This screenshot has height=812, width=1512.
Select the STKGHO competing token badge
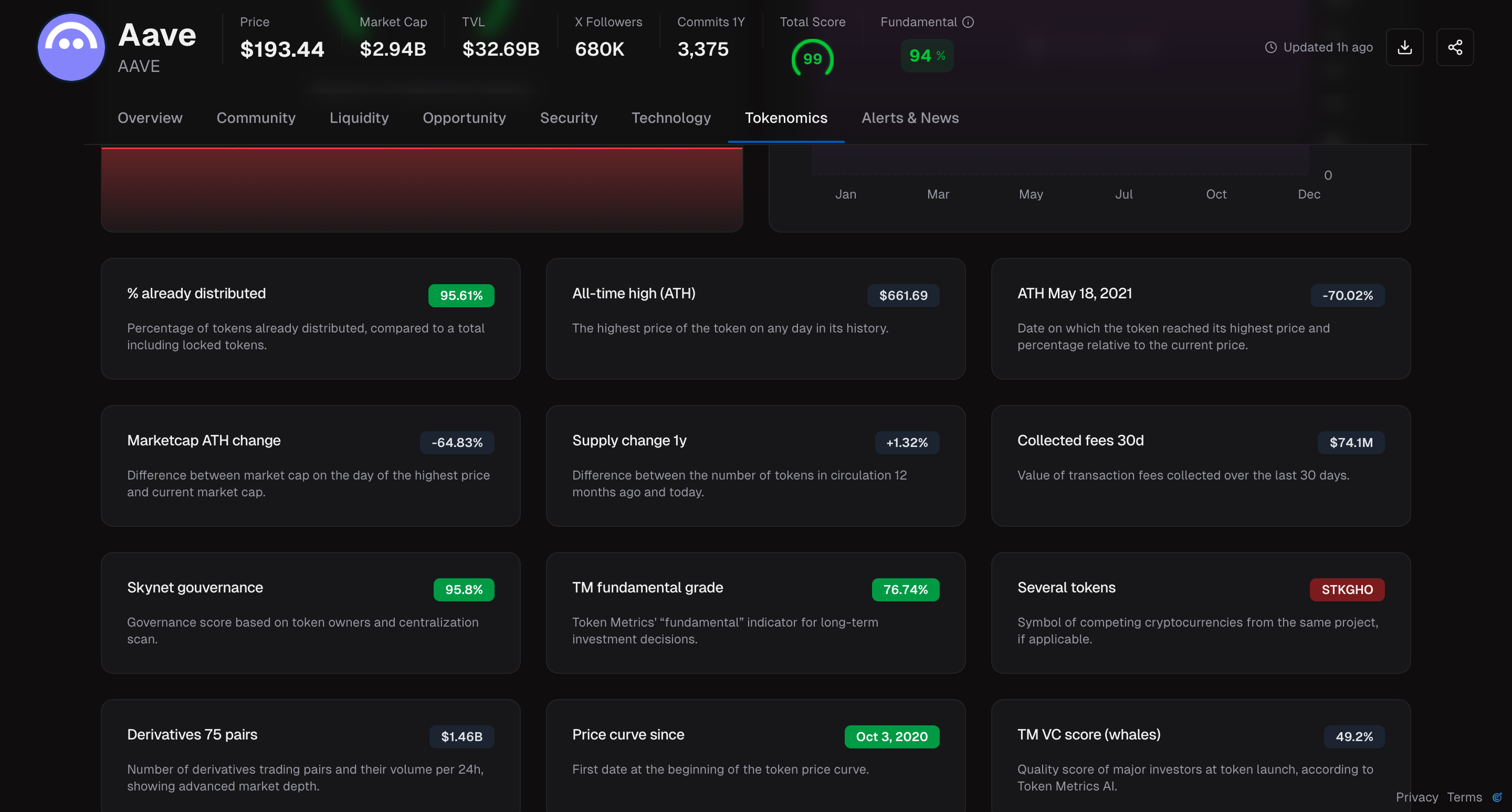[x=1347, y=589]
